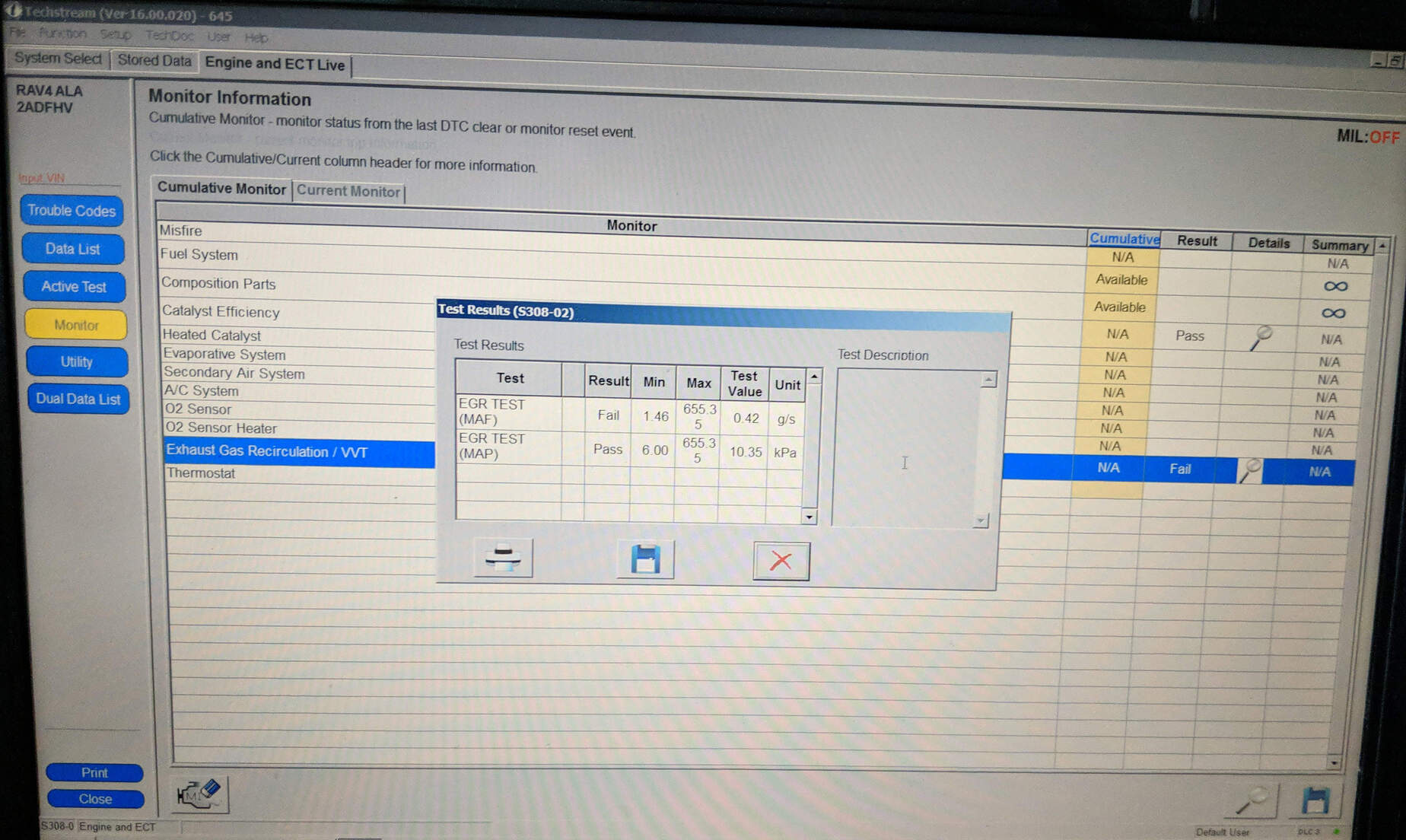The height and width of the screenshot is (840, 1406).
Task: Switch to the Current Monitor tab
Action: [348, 192]
